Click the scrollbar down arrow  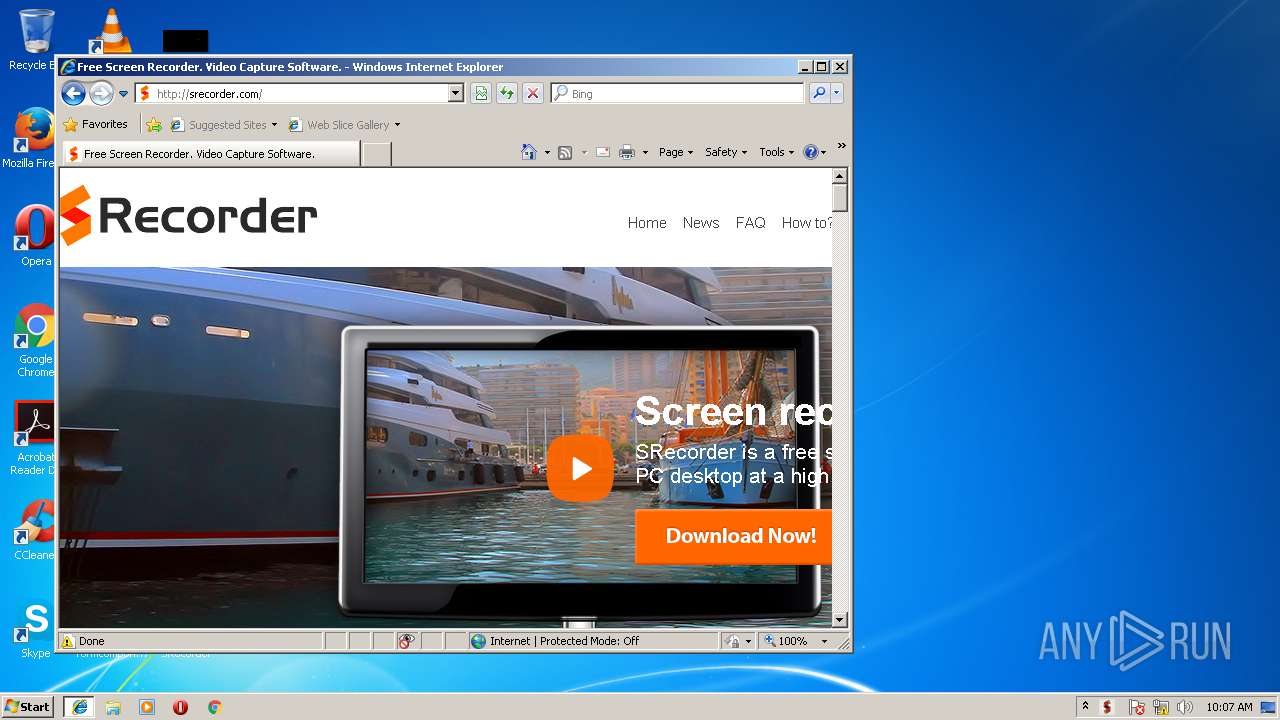840,620
